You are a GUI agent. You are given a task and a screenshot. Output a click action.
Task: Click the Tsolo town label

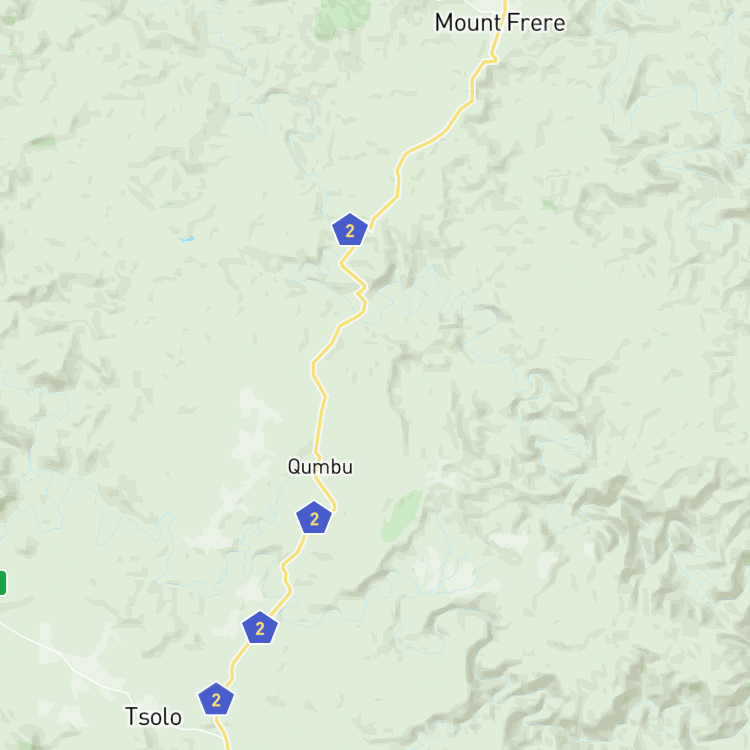154,717
